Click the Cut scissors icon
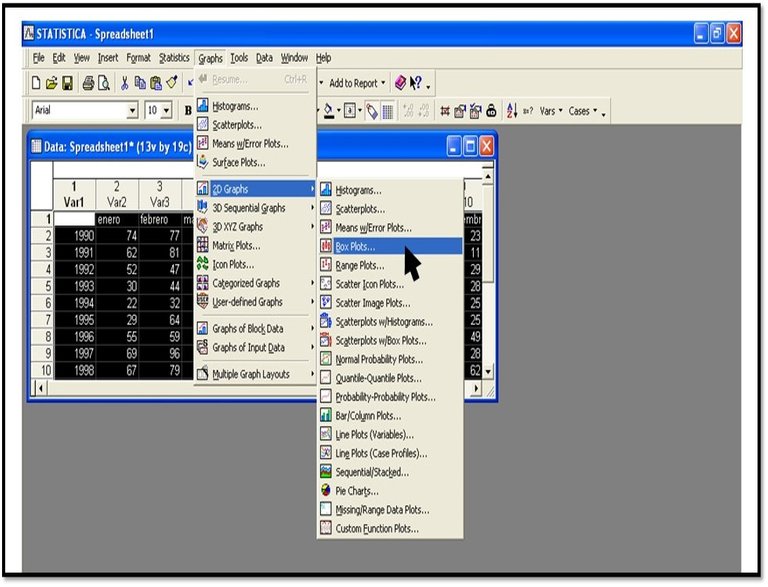 [x=124, y=83]
